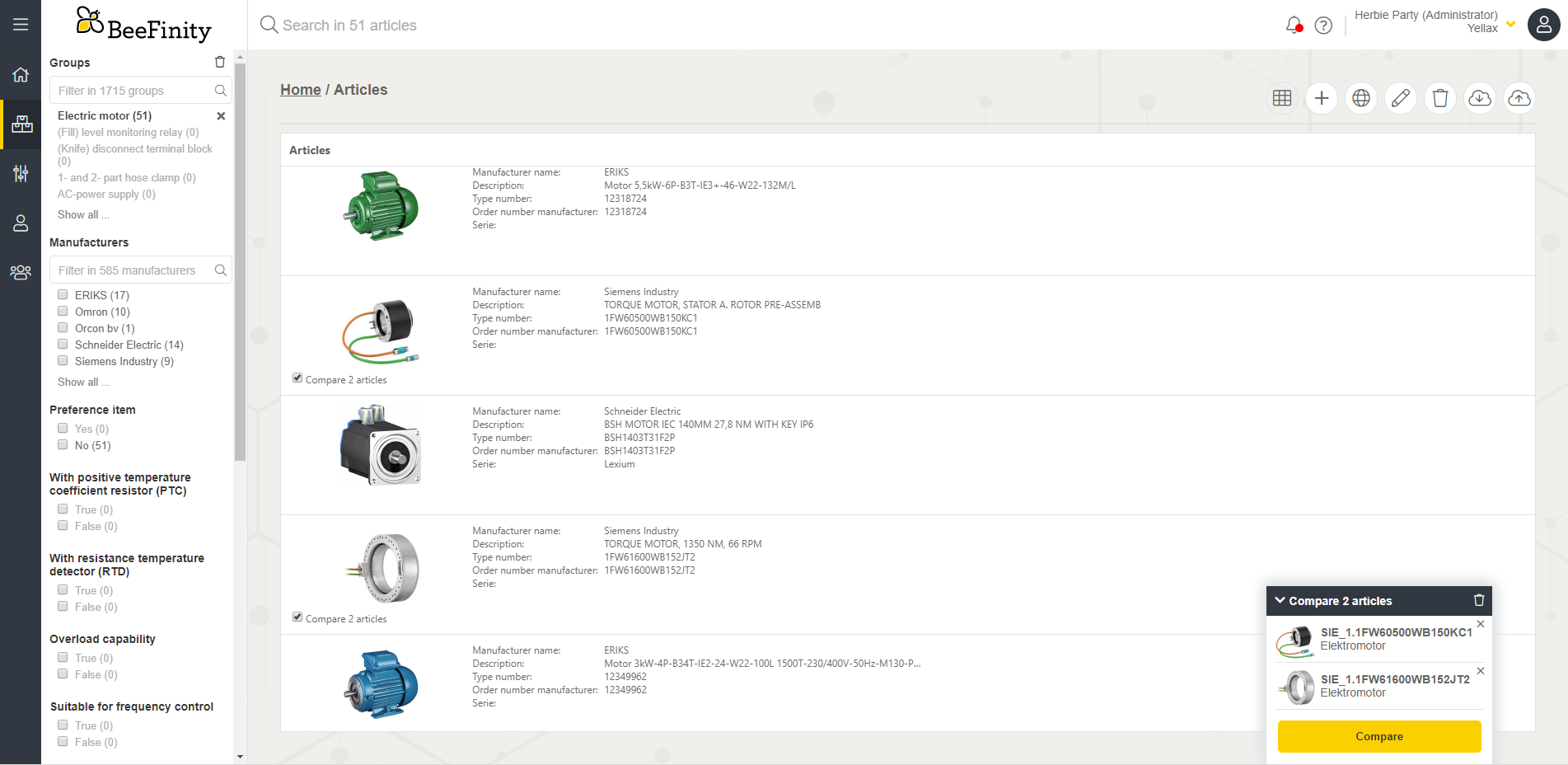Check Overload capability True checkbox
Image resolution: width=1568 pixels, height=765 pixels.
(x=63, y=657)
